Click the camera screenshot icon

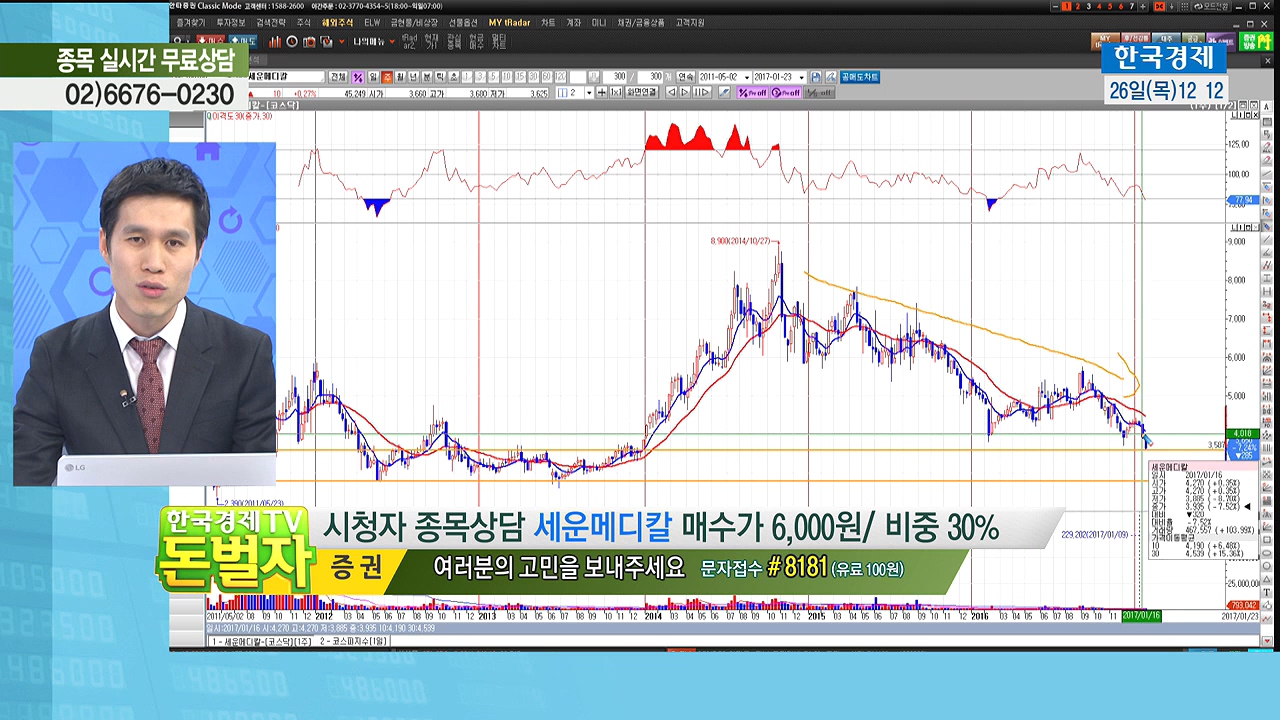tap(309, 42)
